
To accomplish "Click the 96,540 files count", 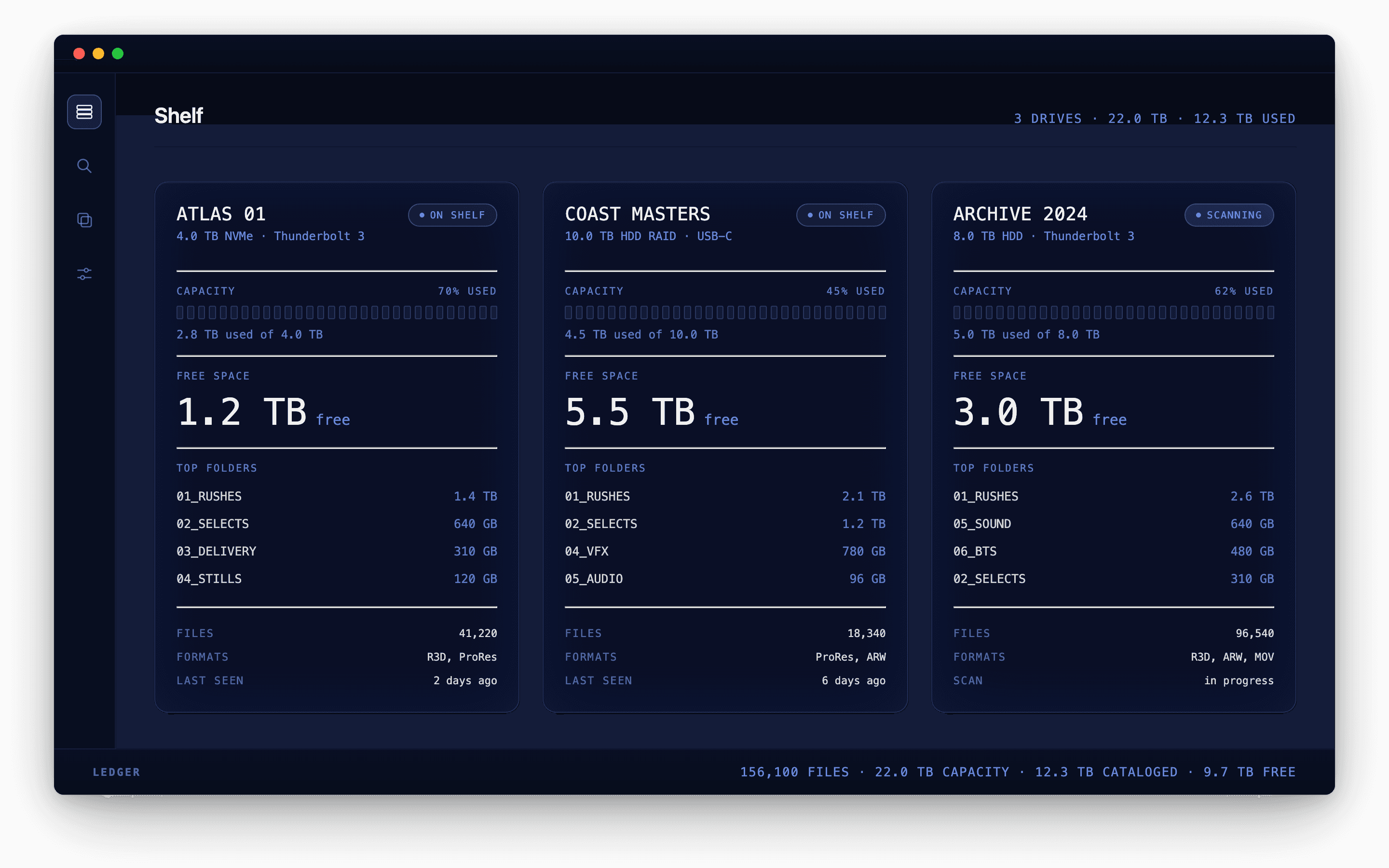I will point(1255,633).
